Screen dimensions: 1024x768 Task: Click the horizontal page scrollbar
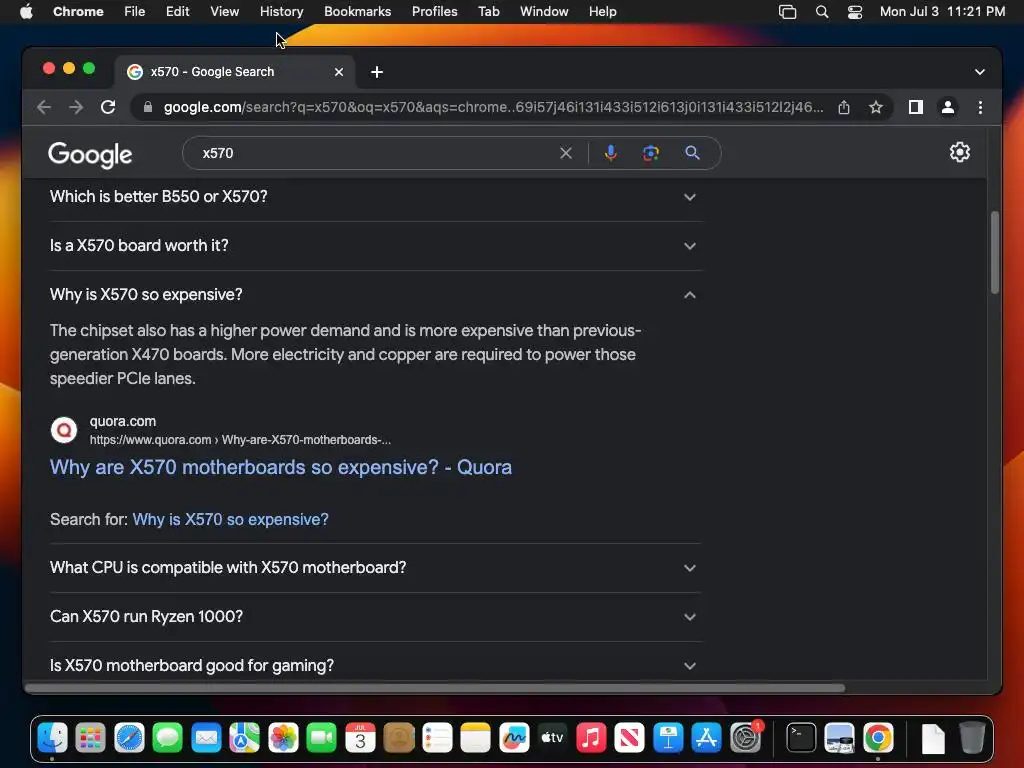point(436,688)
